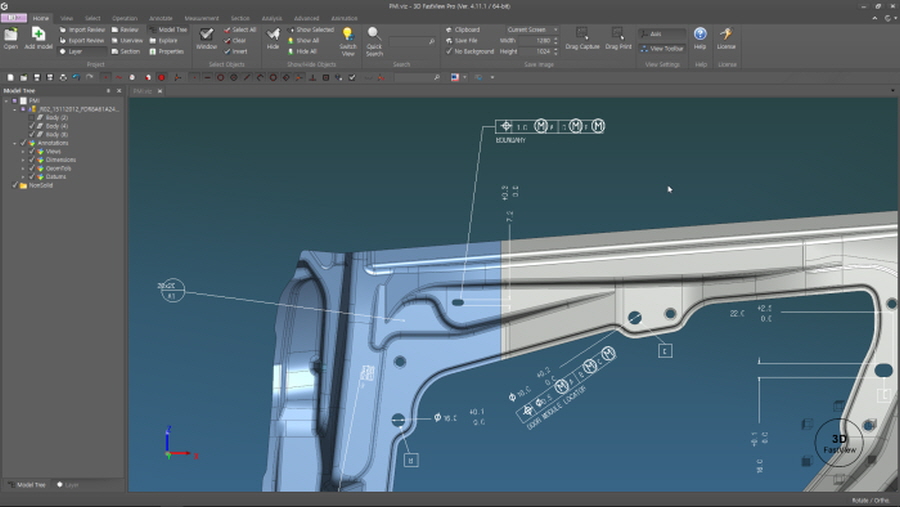This screenshot has width=900, height=507.
Task: Toggle the No Background checkbox
Action: 449,52
